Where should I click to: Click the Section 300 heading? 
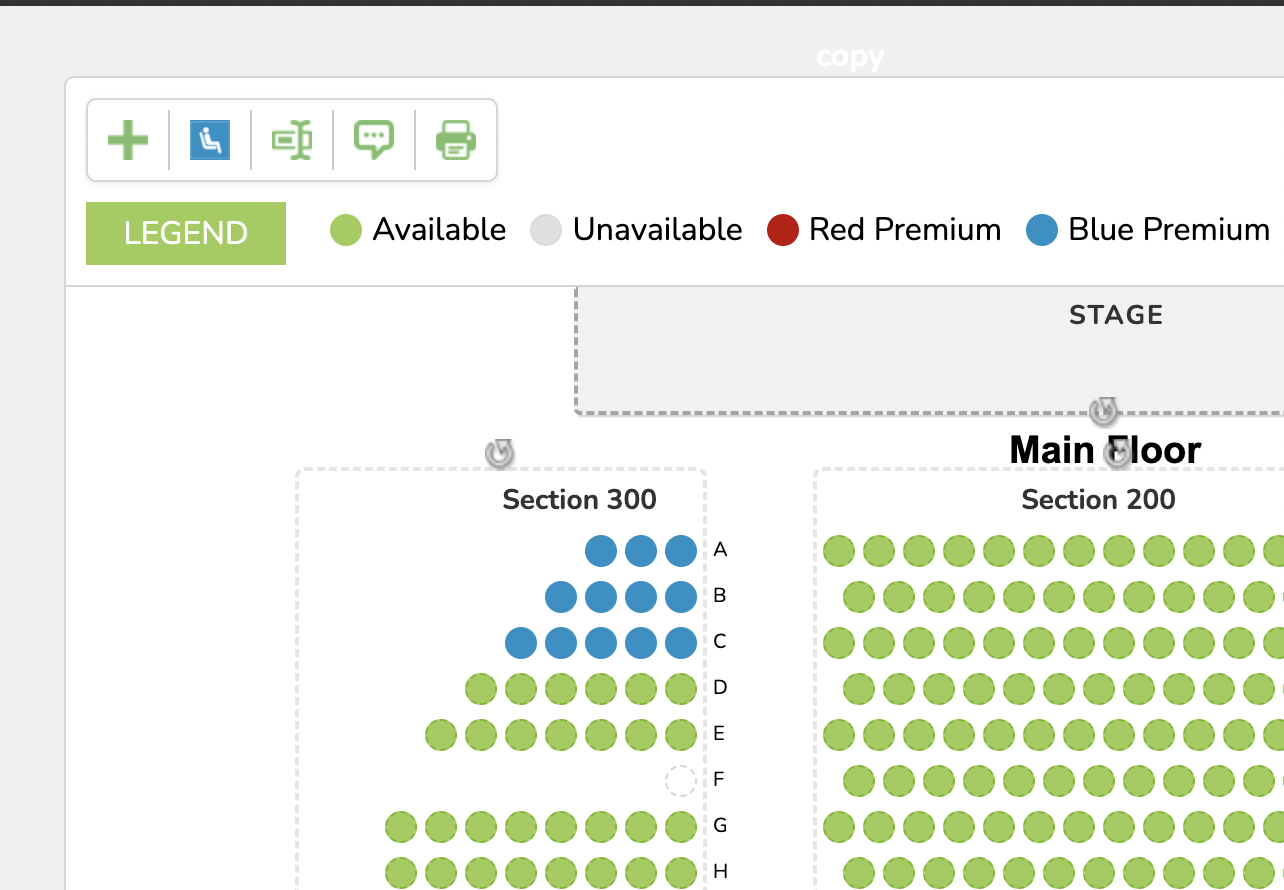(579, 499)
